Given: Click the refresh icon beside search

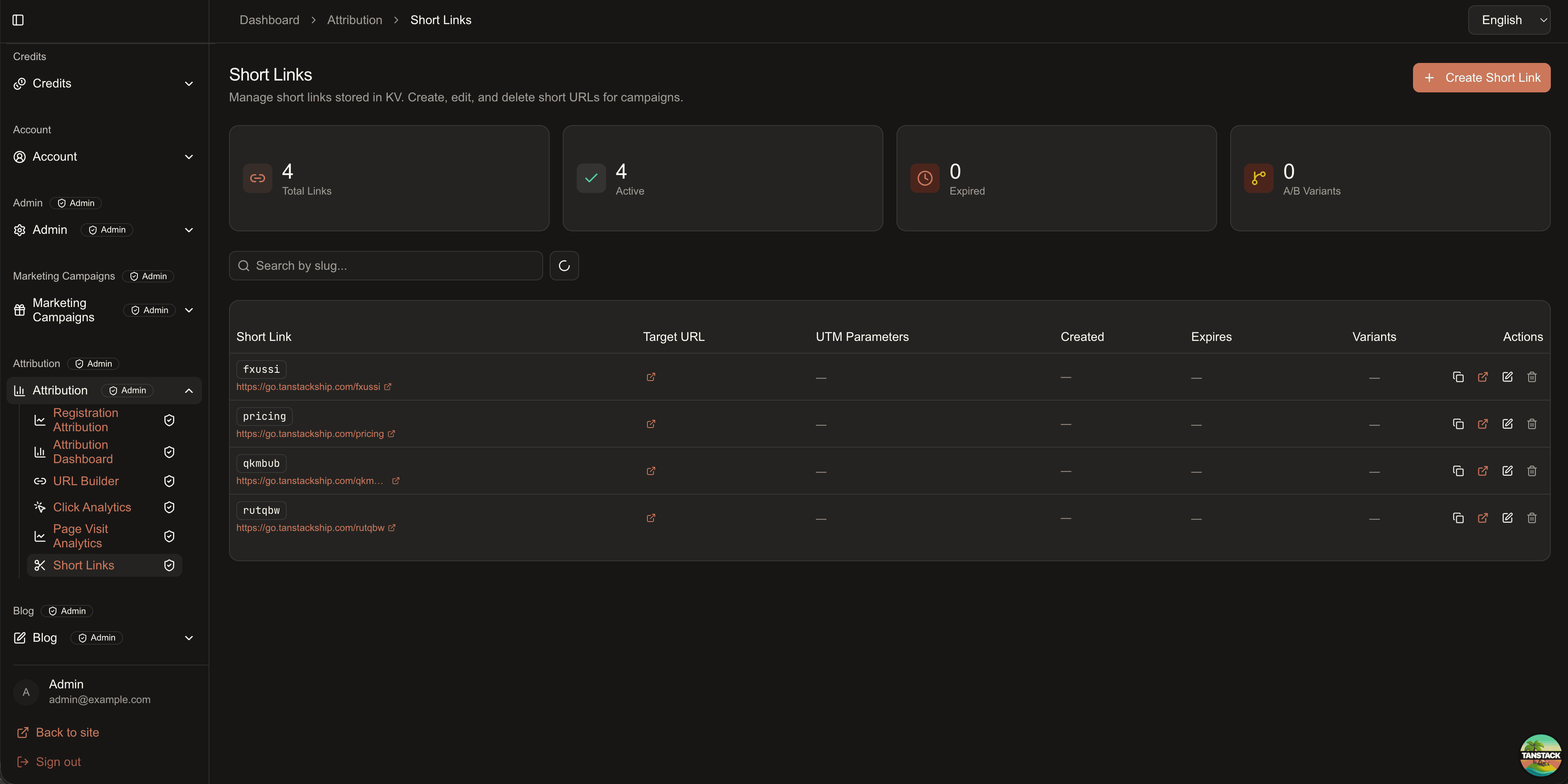Looking at the screenshot, I should [564, 266].
